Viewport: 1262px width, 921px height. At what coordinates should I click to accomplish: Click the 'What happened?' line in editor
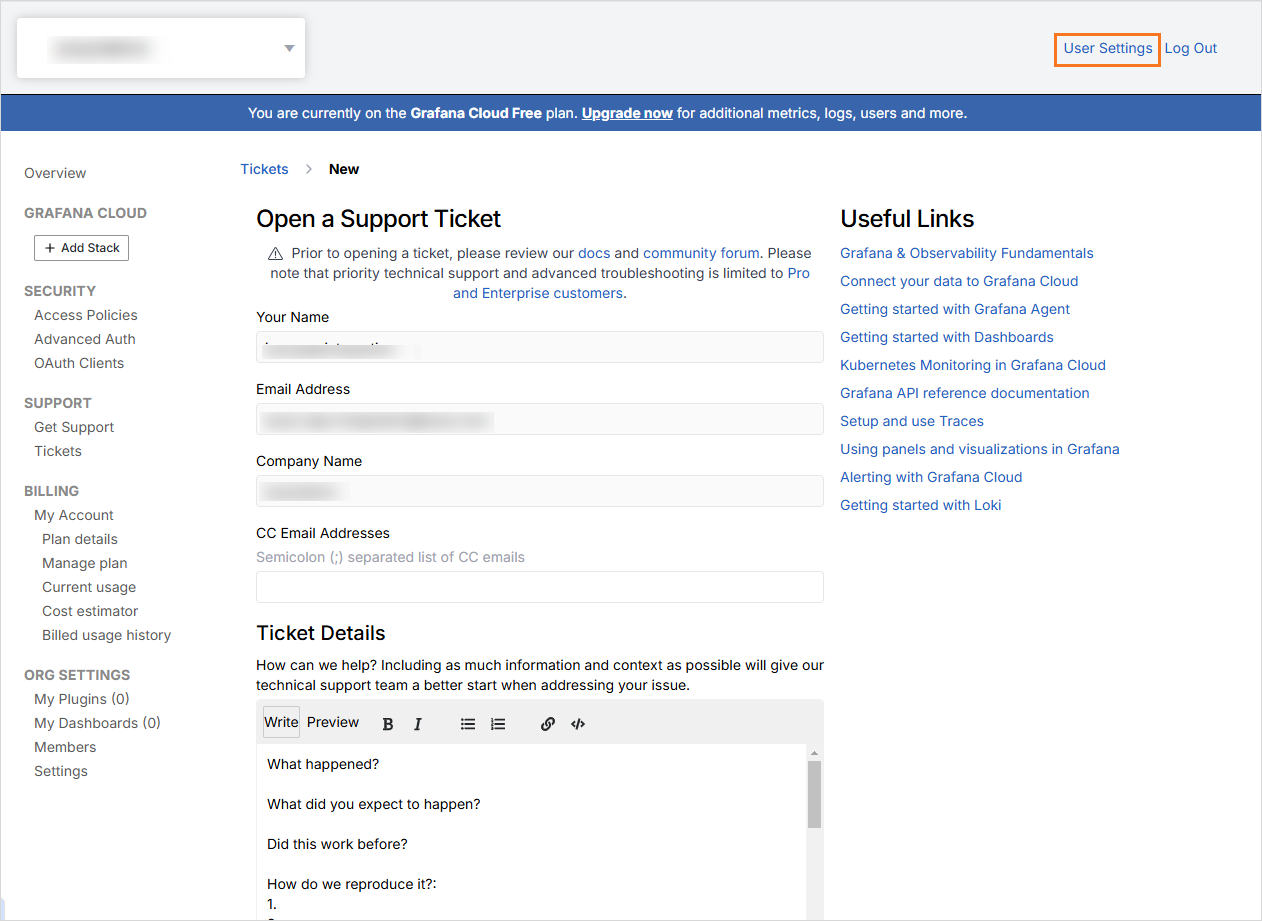point(323,764)
